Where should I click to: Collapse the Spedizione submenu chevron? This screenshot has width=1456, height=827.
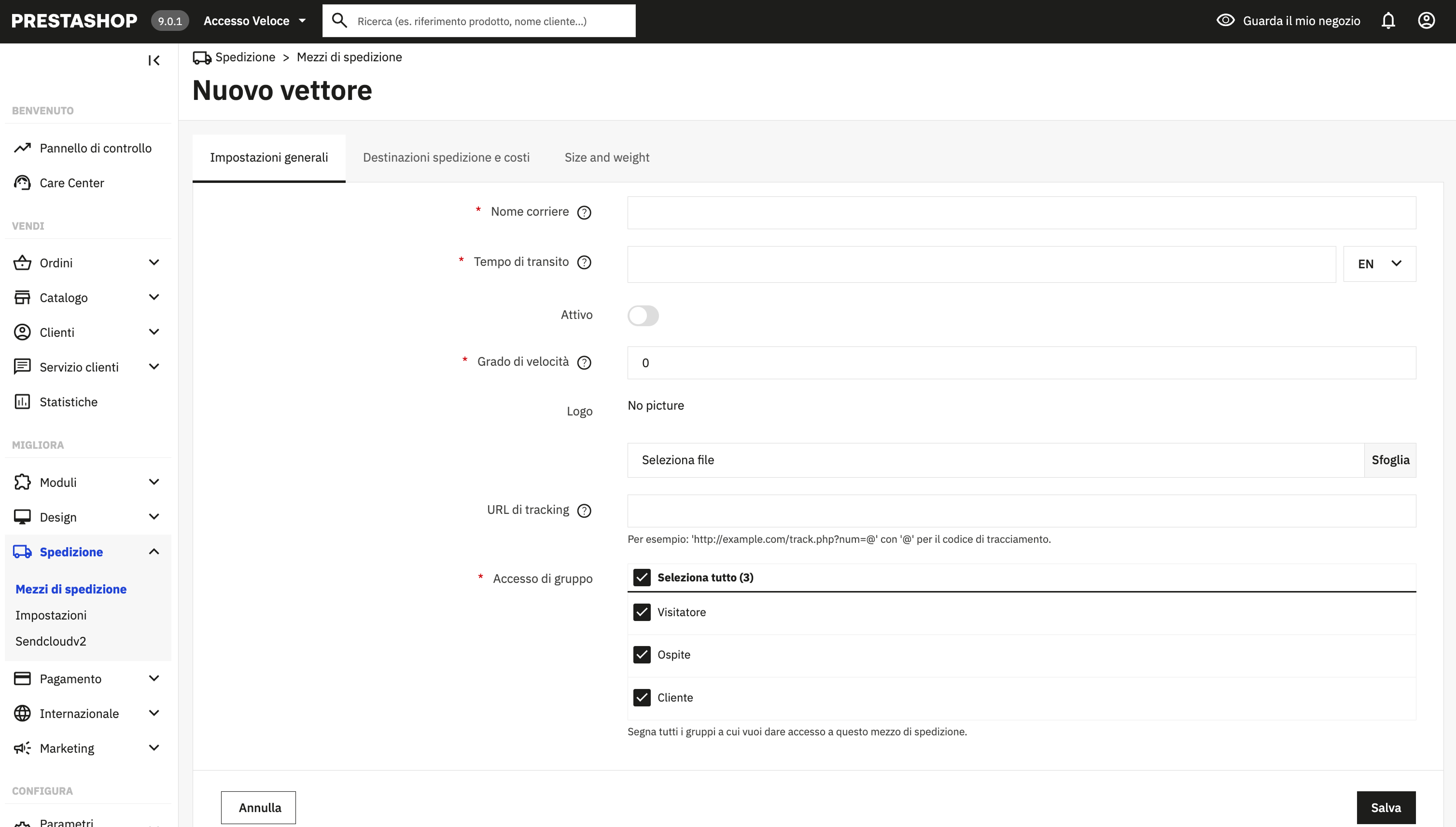click(154, 551)
